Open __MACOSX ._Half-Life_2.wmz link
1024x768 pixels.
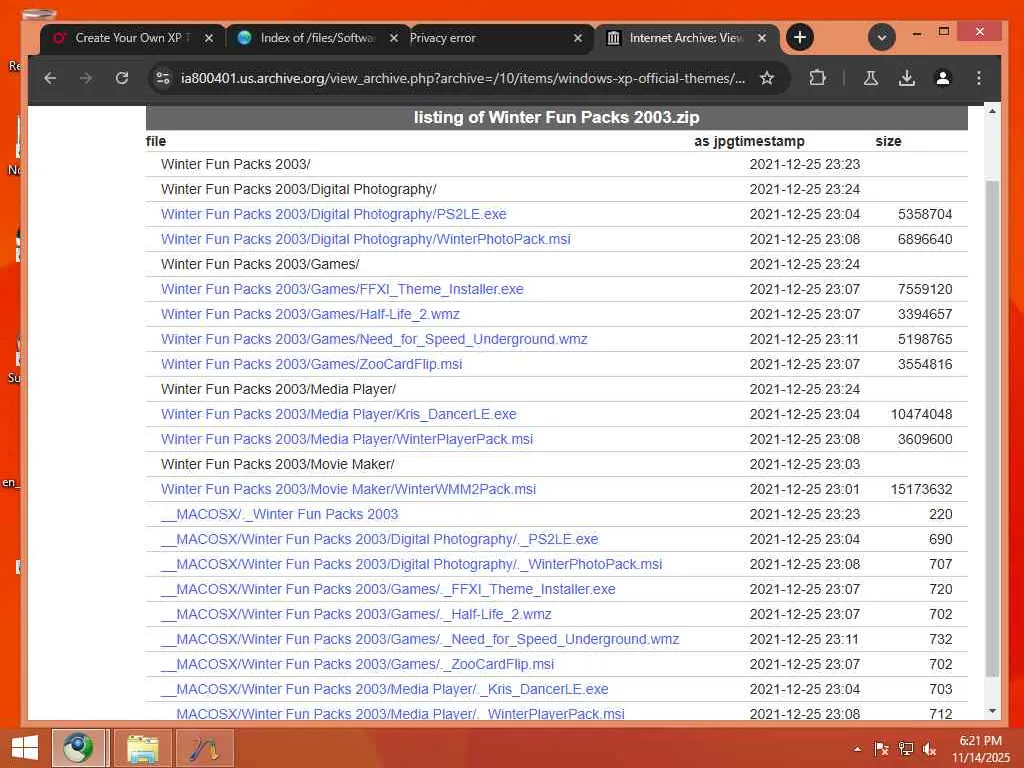(x=356, y=614)
